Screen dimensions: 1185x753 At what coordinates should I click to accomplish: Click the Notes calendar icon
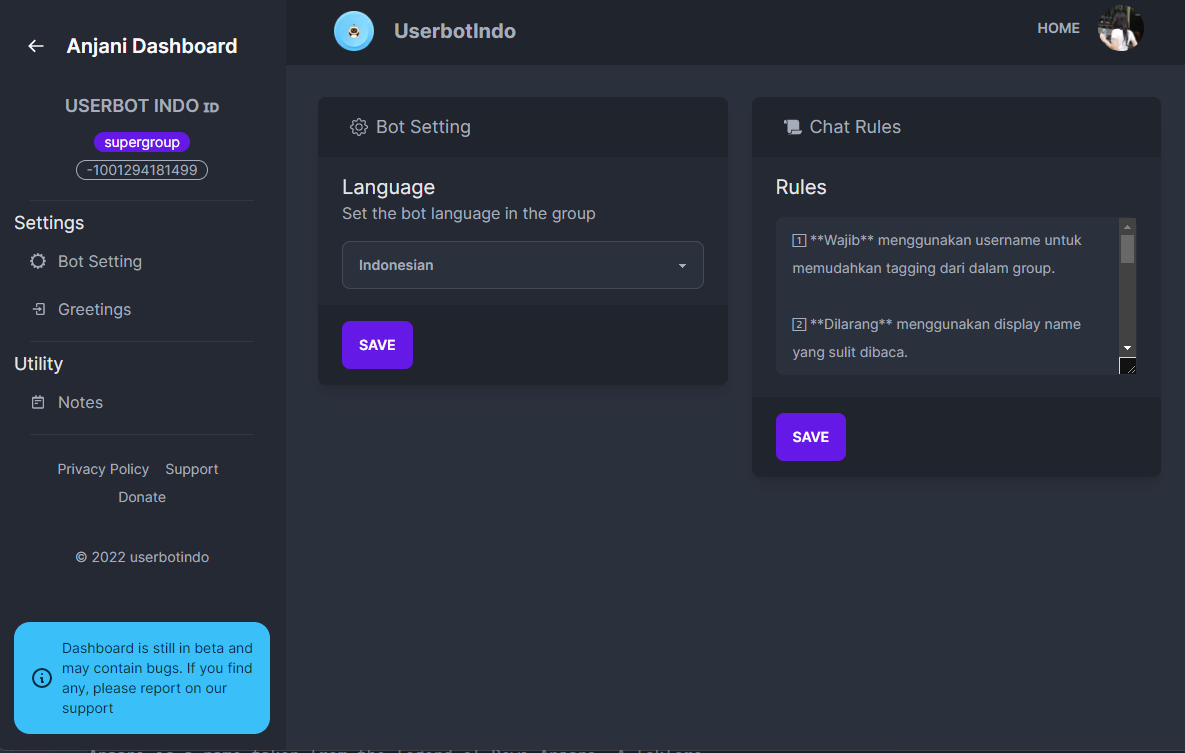coord(38,402)
